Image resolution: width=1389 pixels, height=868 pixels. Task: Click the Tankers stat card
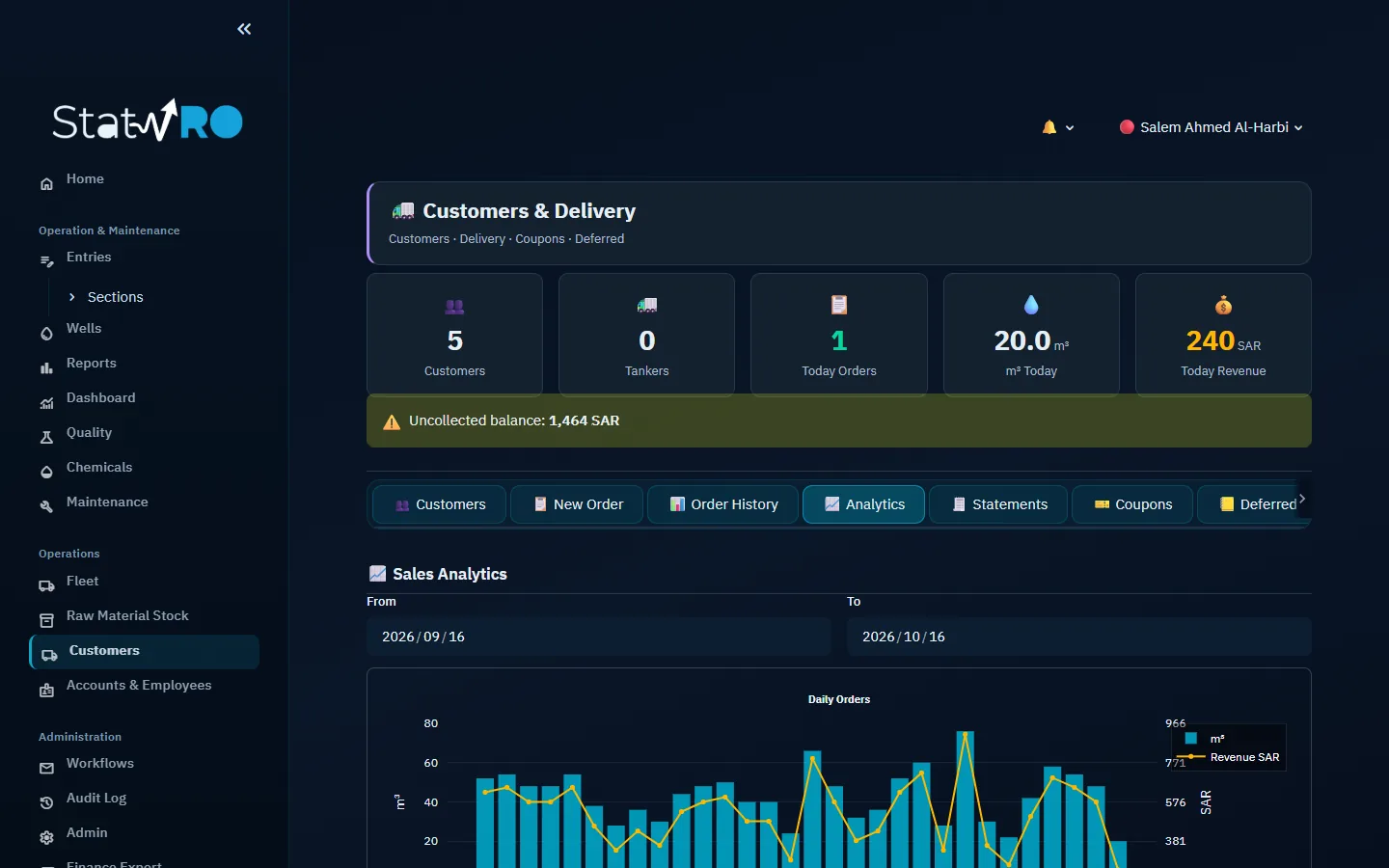[x=646, y=335]
